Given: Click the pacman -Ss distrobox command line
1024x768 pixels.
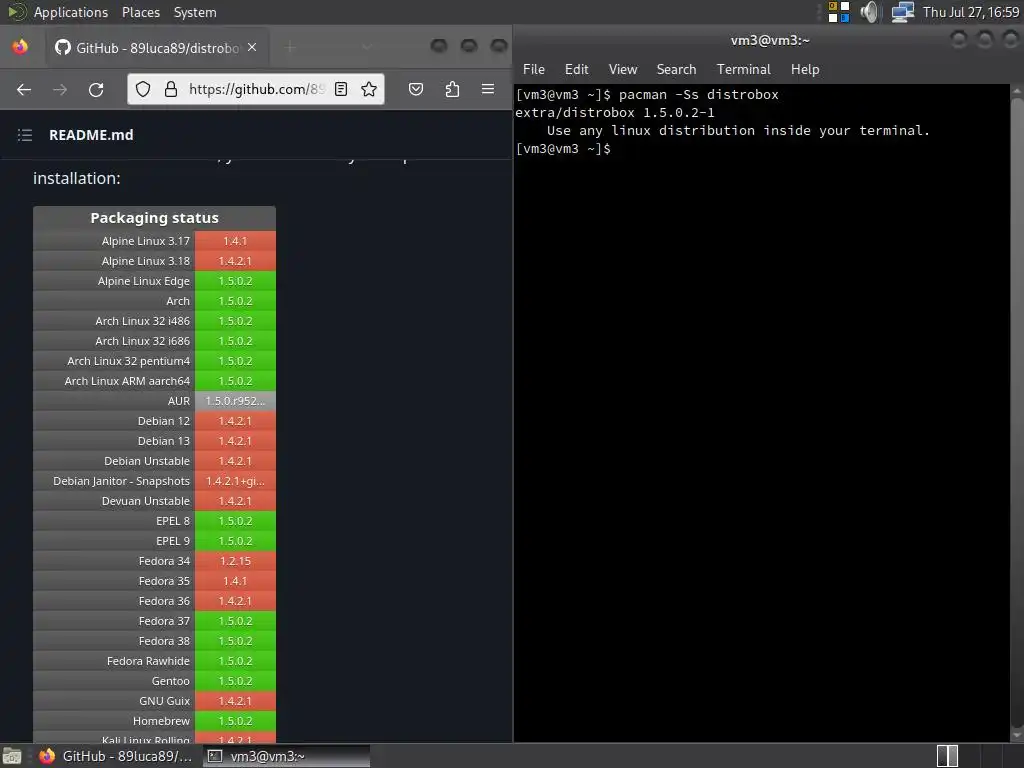Looking at the screenshot, I should click(647, 95).
